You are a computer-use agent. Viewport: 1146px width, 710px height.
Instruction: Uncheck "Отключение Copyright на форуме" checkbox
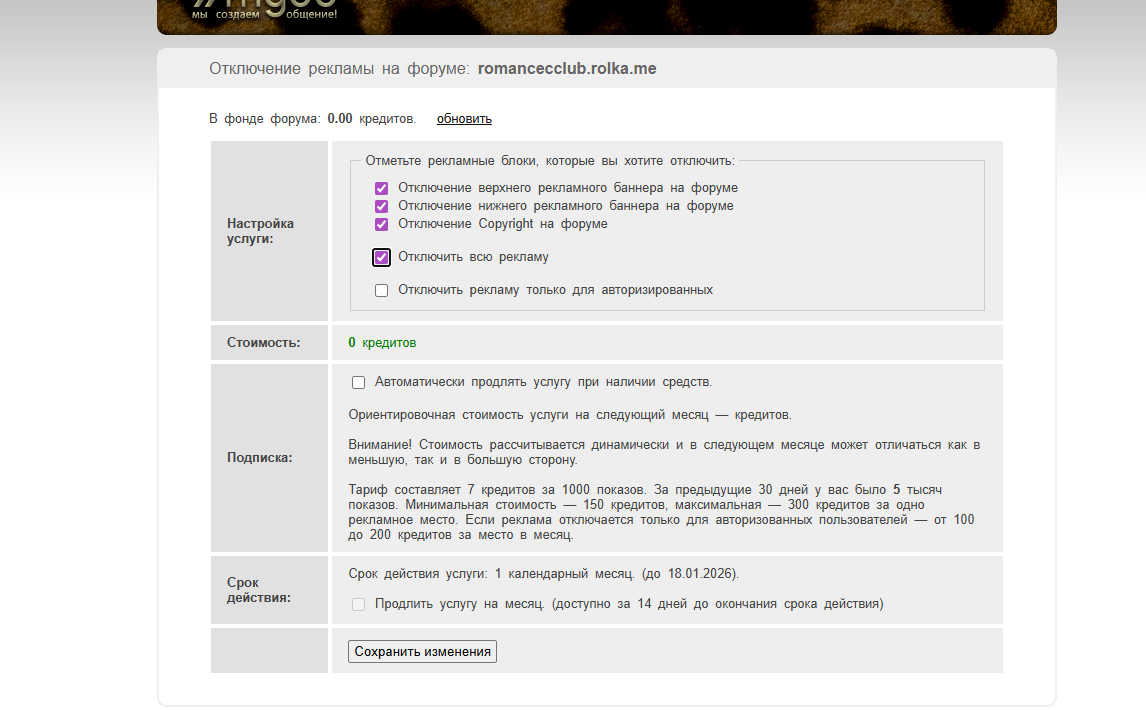[381, 224]
